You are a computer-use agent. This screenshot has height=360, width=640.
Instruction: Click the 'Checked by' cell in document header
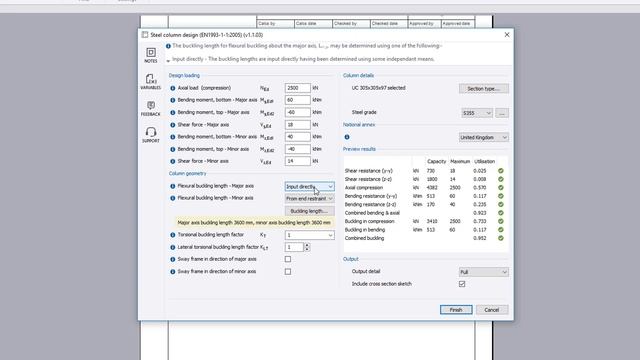pyautogui.click(x=351, y=24)
